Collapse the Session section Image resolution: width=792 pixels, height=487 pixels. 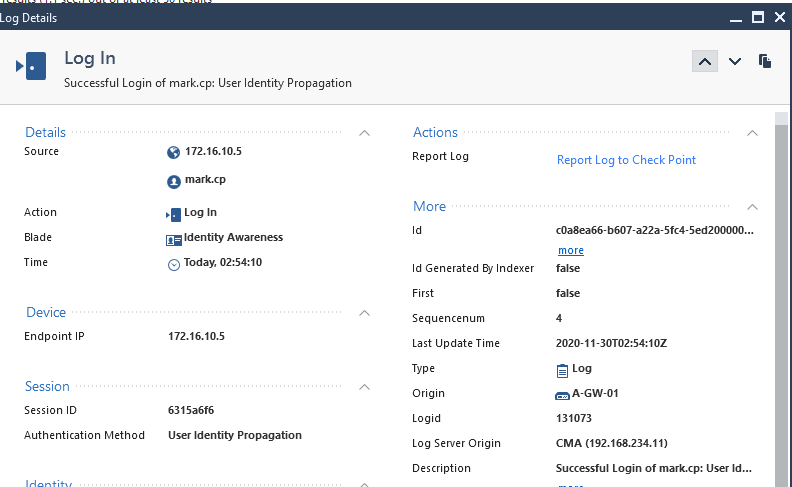[365, 387]
